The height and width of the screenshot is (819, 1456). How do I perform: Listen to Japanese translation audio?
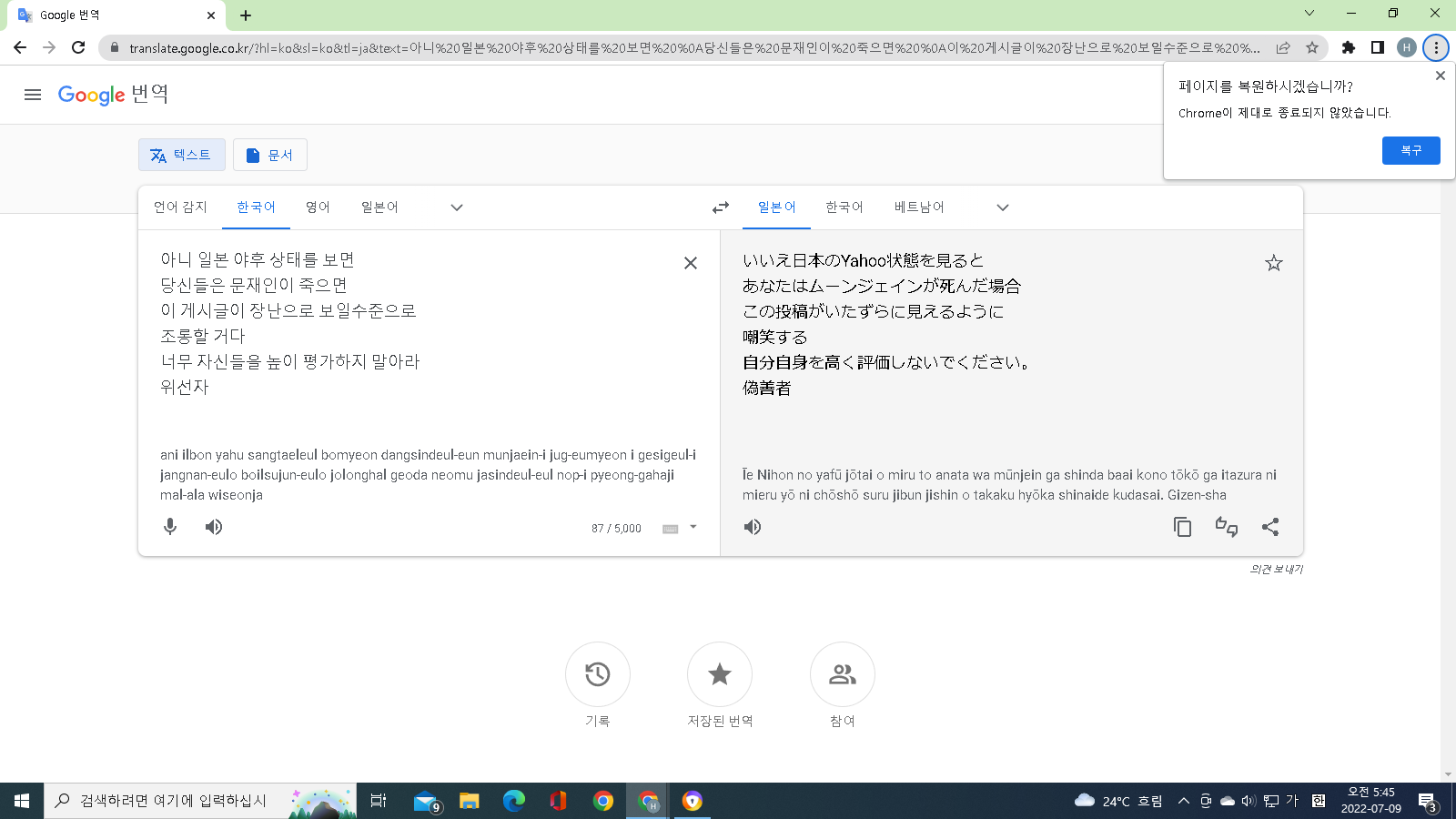753,527
